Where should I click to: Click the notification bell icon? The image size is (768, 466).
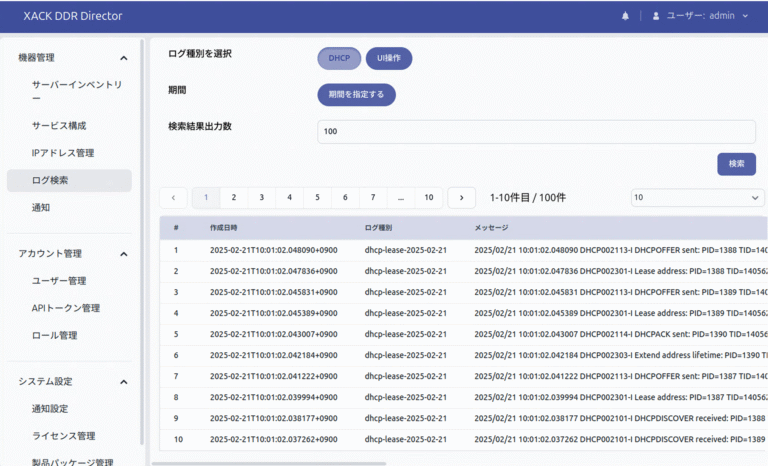pyautogui.click(x=626, y=16)
